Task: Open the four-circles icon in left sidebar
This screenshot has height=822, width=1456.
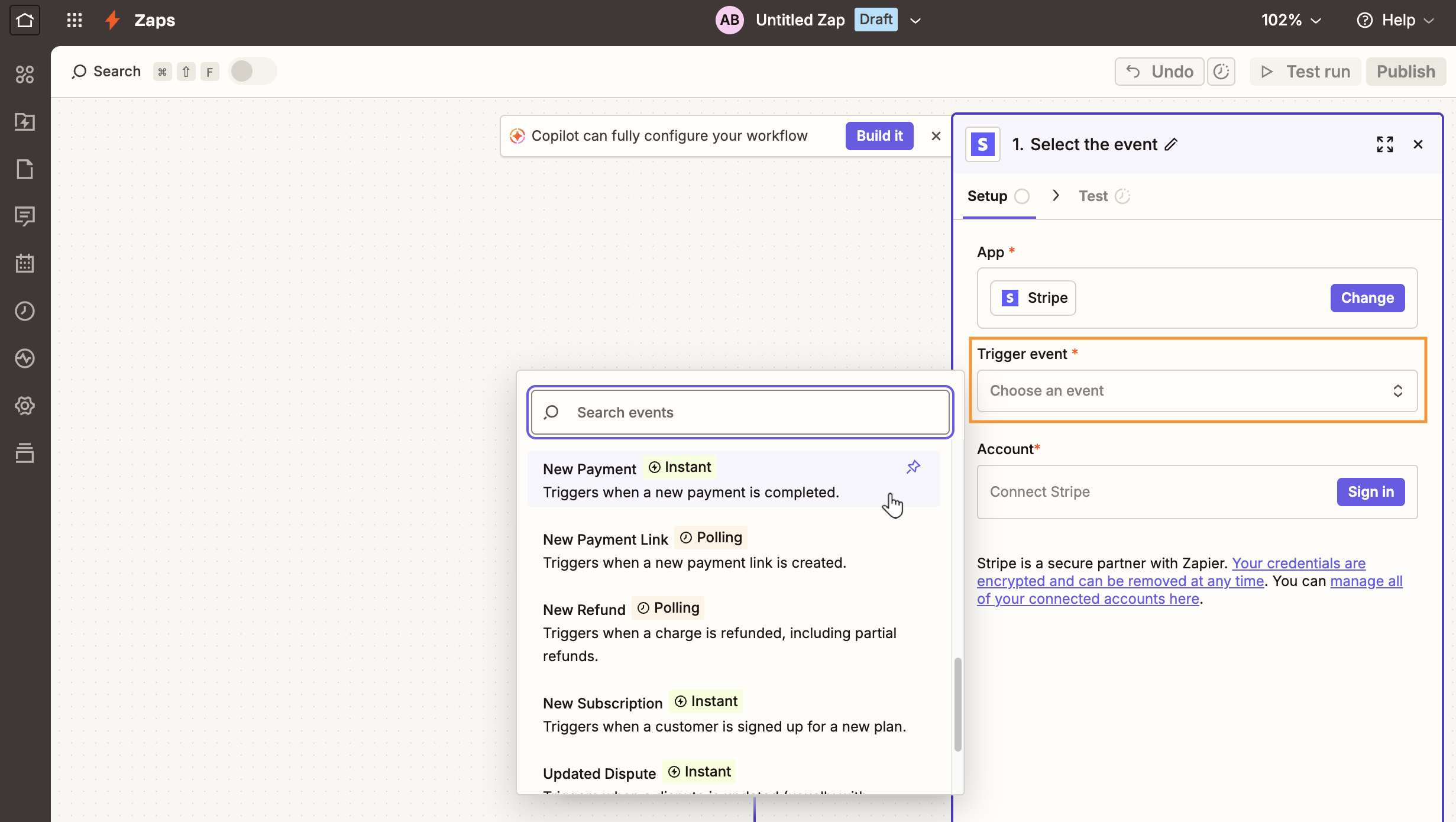Action: (x=25, y=75)
